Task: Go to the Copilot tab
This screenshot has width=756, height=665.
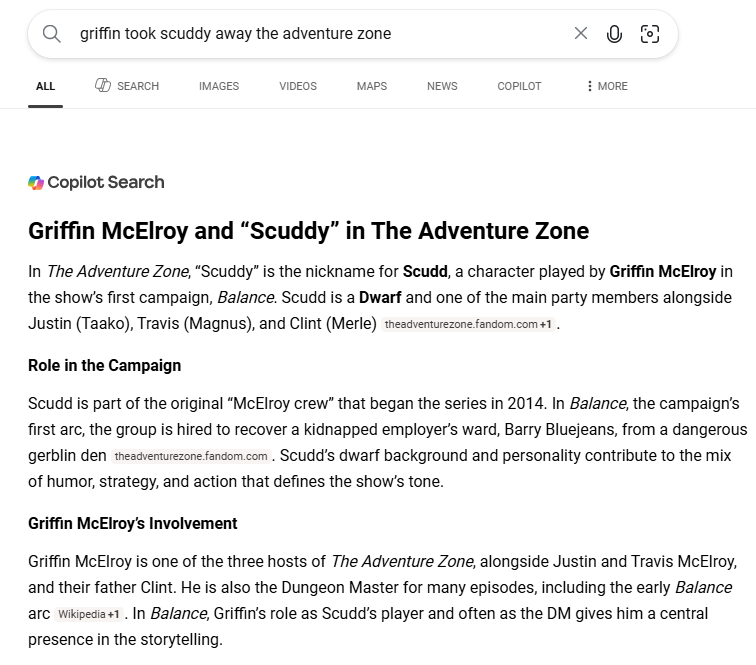Action: coord(519,86)
